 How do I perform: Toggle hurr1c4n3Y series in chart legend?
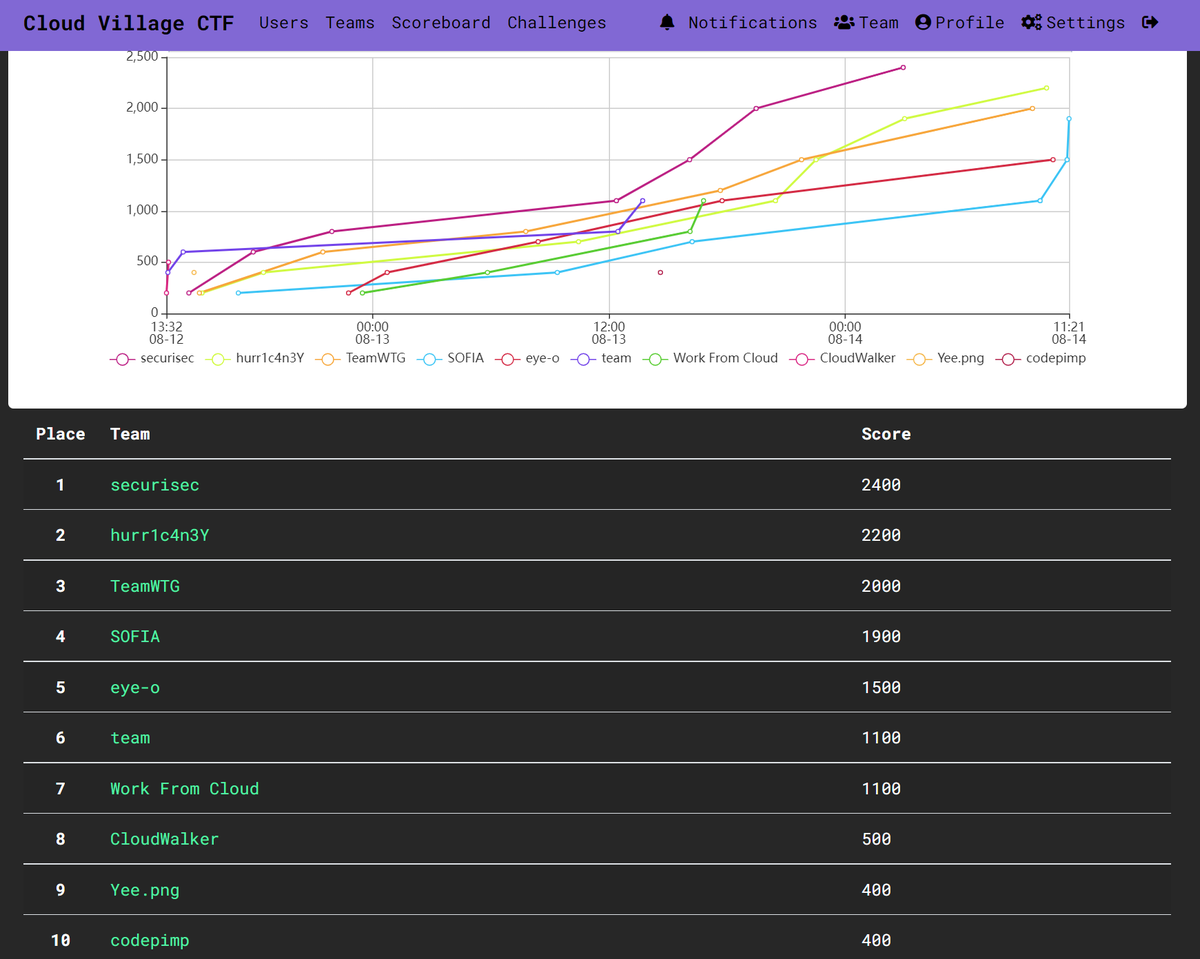pos(256,358)
